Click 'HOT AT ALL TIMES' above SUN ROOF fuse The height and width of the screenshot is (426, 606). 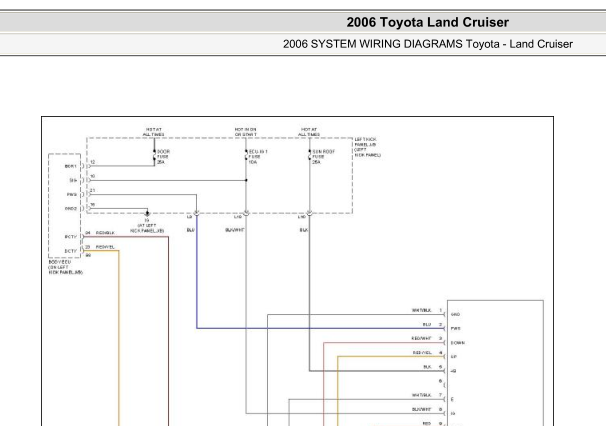309,132
